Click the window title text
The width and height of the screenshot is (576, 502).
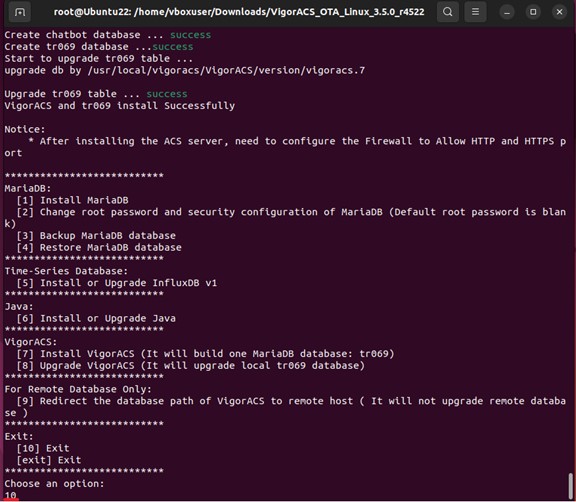(x=239, y=12)
